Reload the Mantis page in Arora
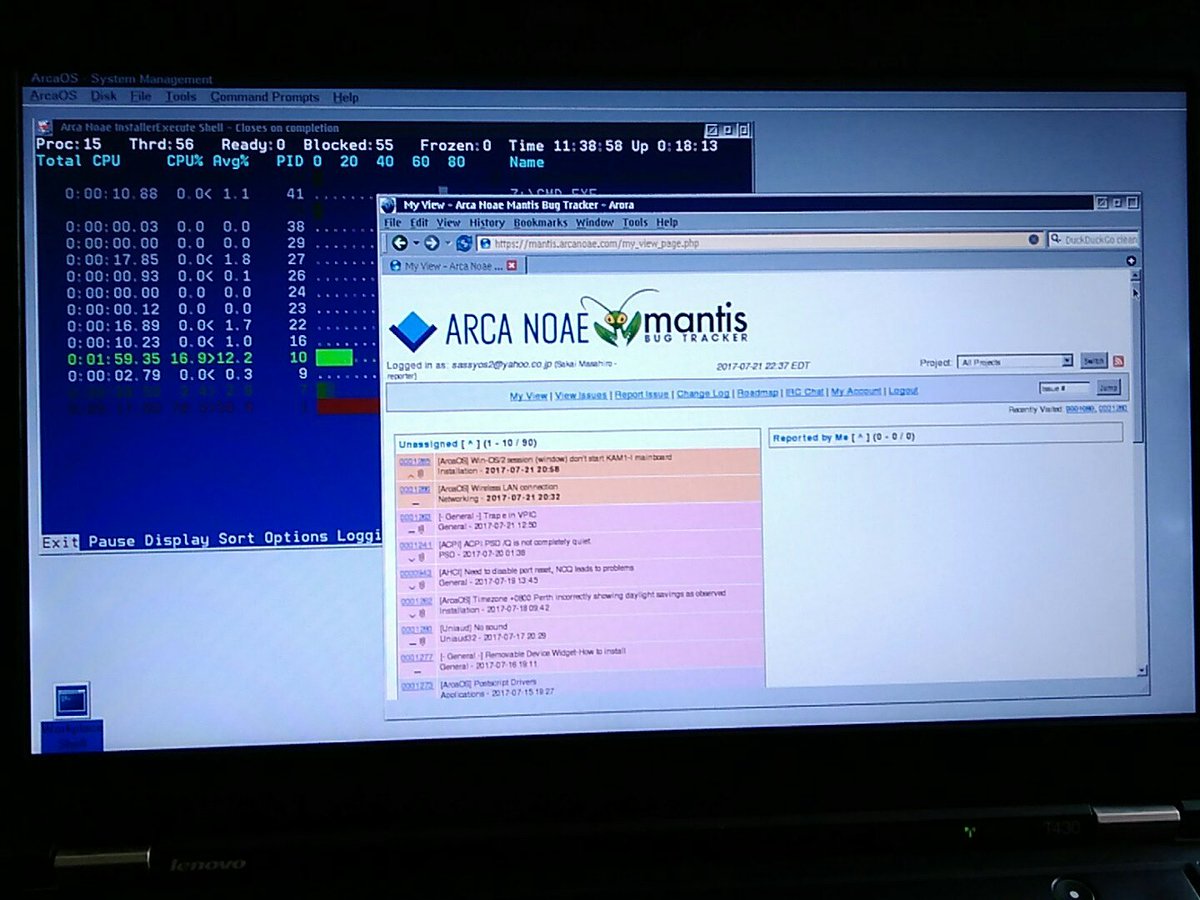 pyautogui.click(x=464, y=243)
